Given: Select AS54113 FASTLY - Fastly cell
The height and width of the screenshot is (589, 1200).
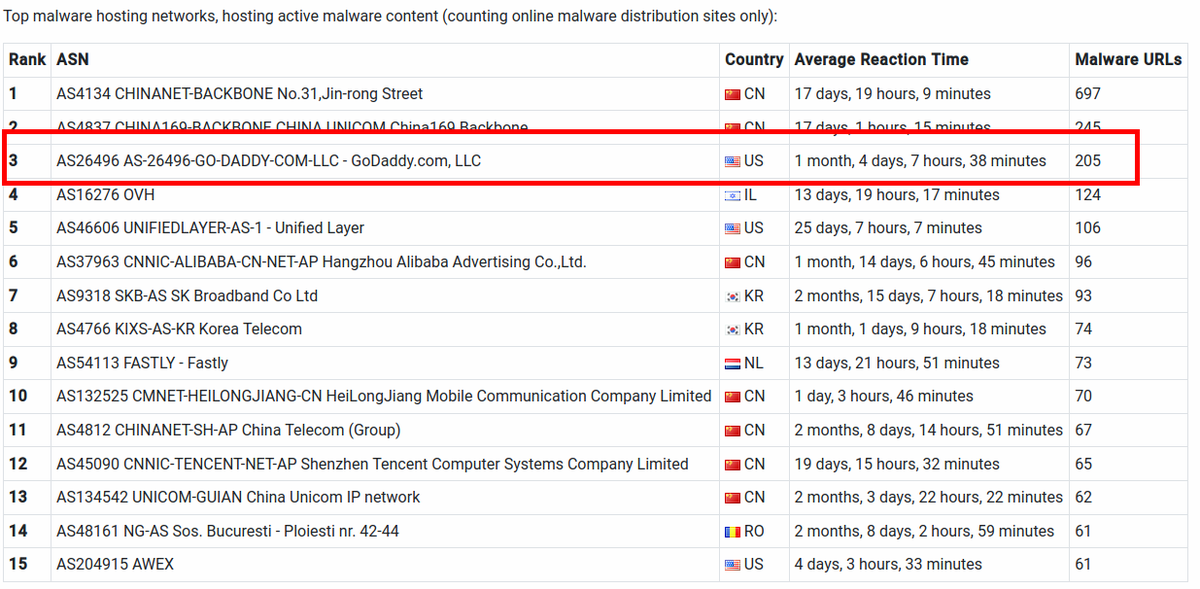Looking at the screenshot, I should [x=385, y=363].
